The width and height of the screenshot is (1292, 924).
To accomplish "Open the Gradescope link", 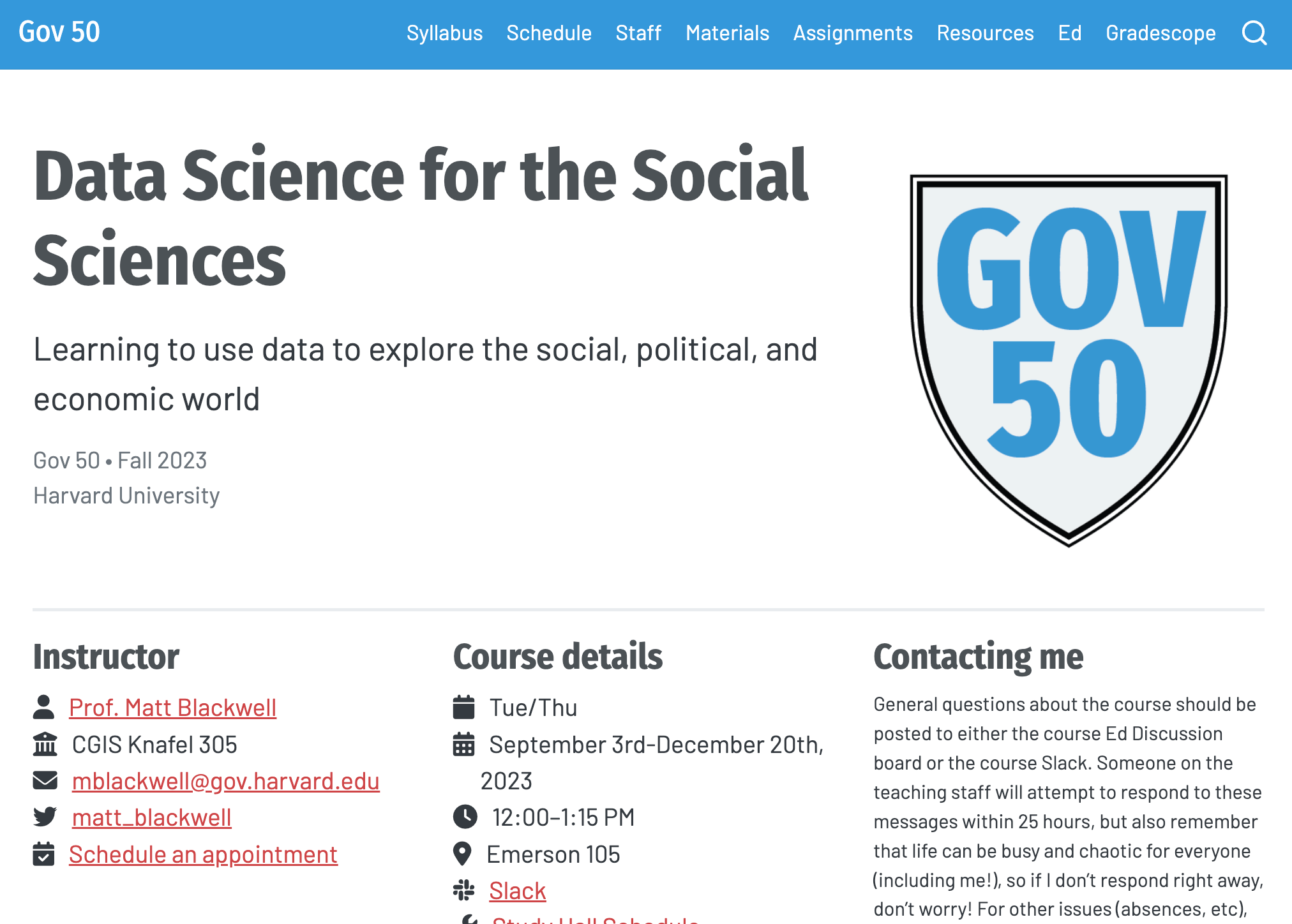I will (x=1161, y=33).
